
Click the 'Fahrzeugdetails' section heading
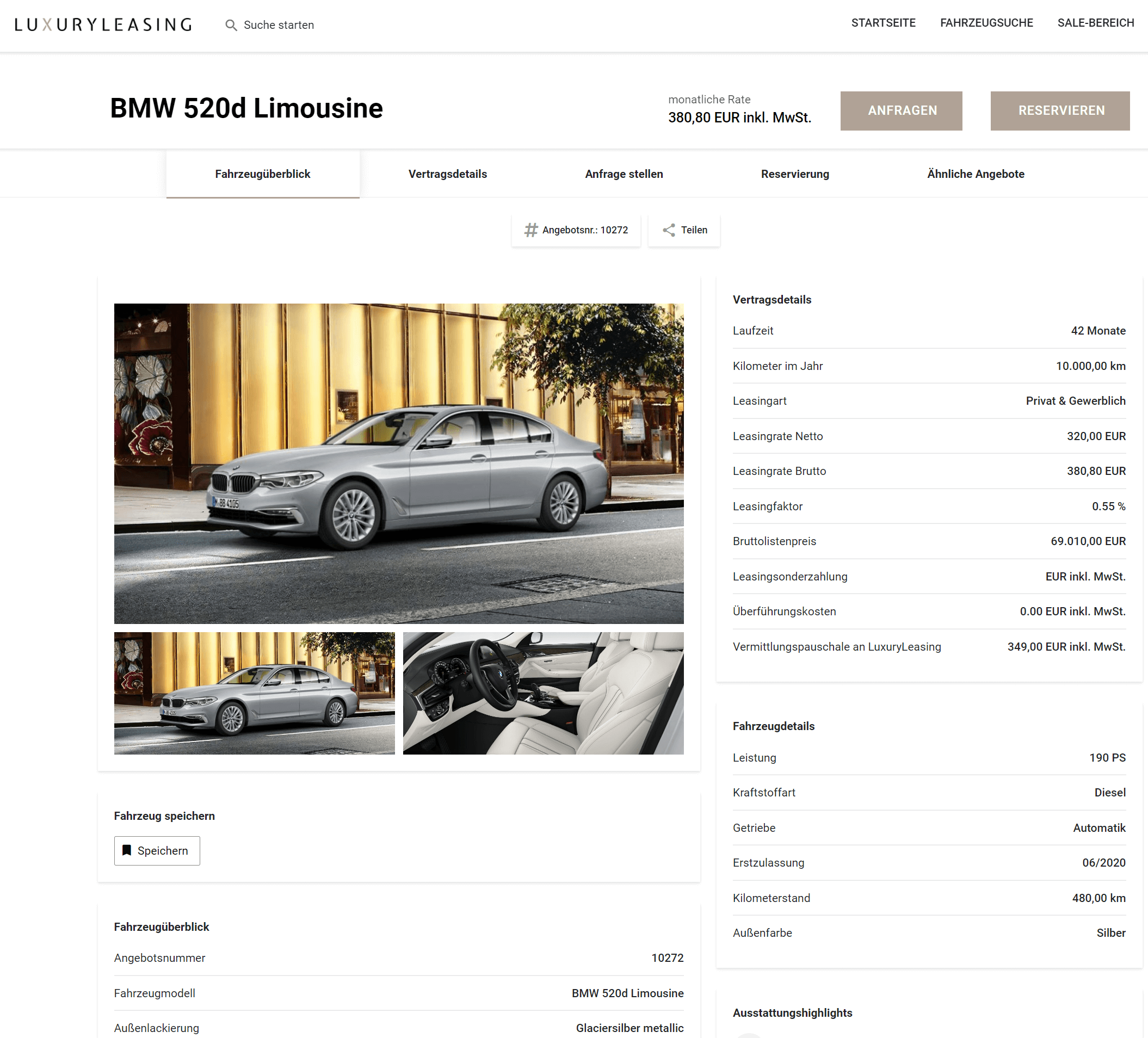(x=773, y=726)
